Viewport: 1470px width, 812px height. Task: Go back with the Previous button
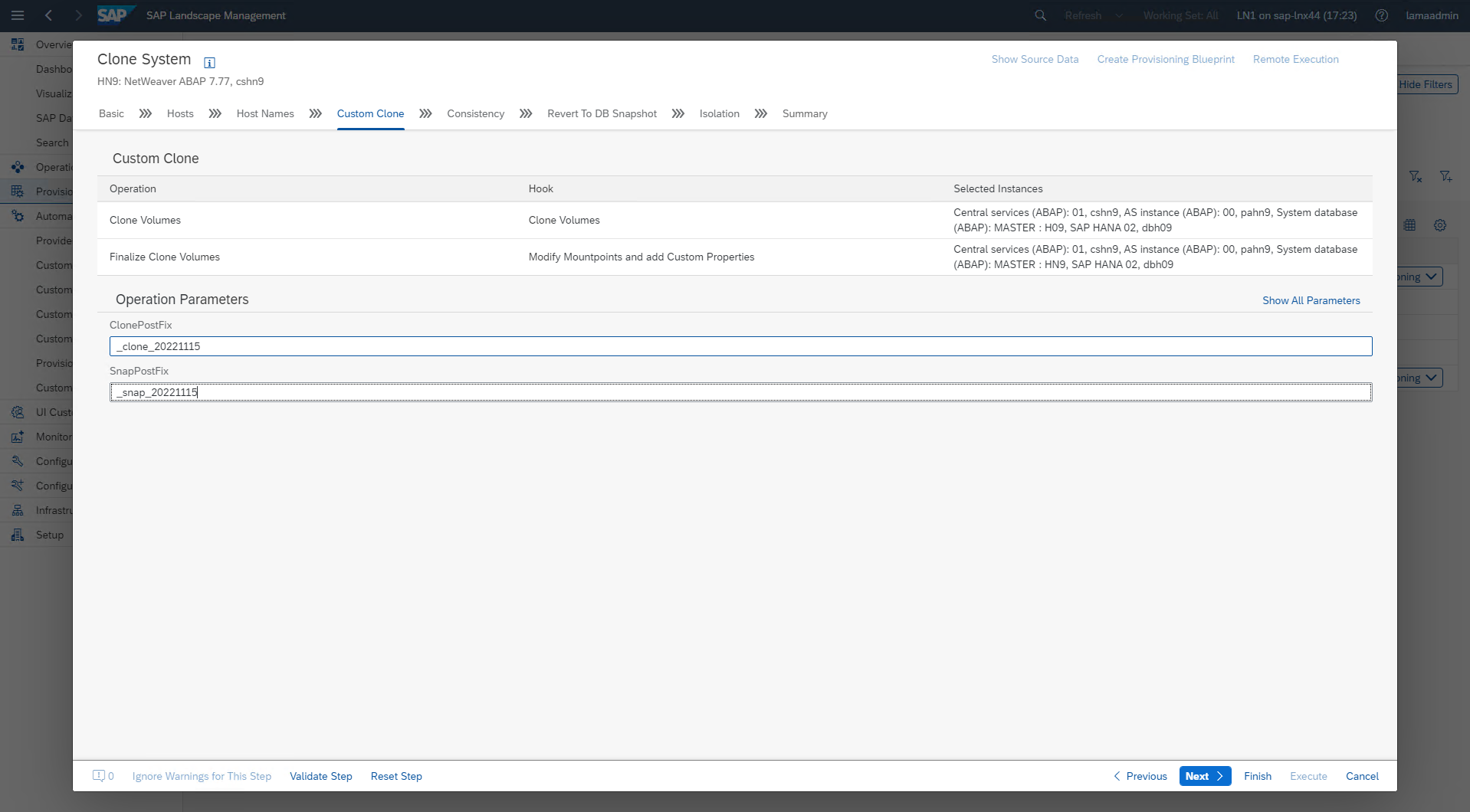point(1140,776)
